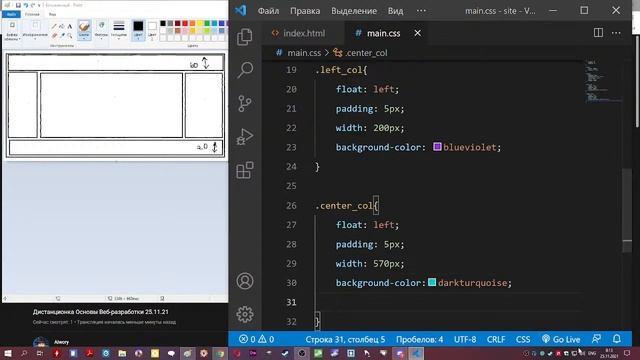Open the Image dropdown in Paint
The width and height of the screenshot is (640, 360).
click(35, 31)
